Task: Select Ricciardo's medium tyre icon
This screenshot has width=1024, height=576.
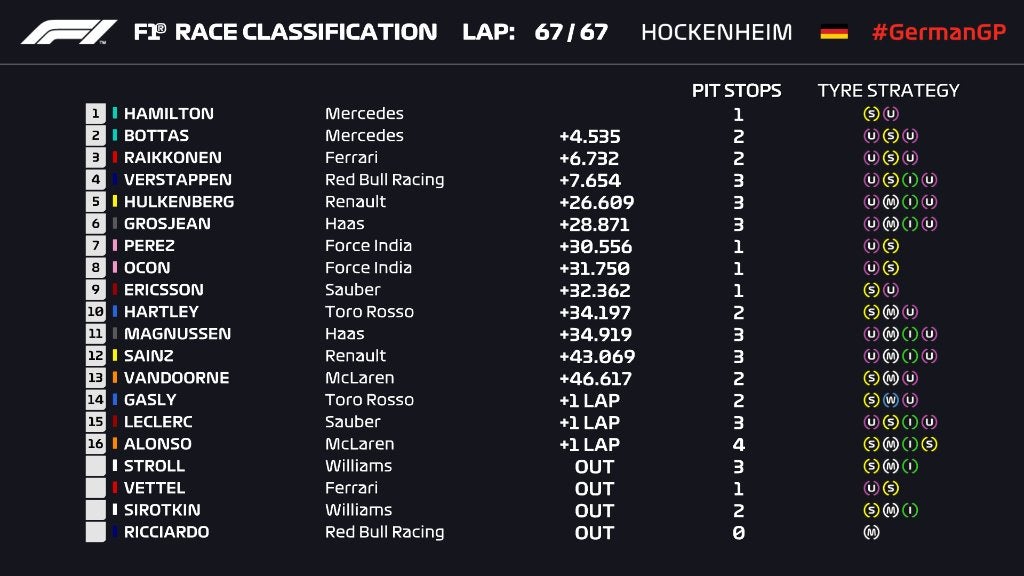Action: (x=870, y=532)
